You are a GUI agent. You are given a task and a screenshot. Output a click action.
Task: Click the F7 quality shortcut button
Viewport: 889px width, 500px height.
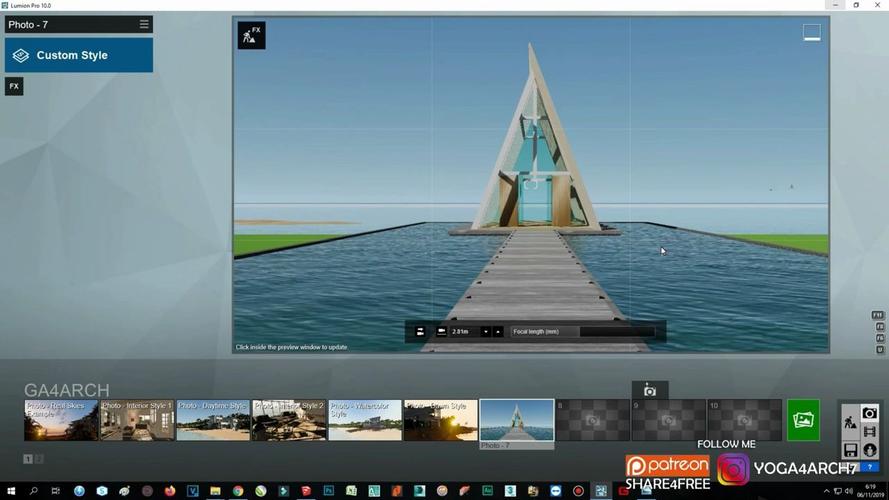tap(880, 349)
